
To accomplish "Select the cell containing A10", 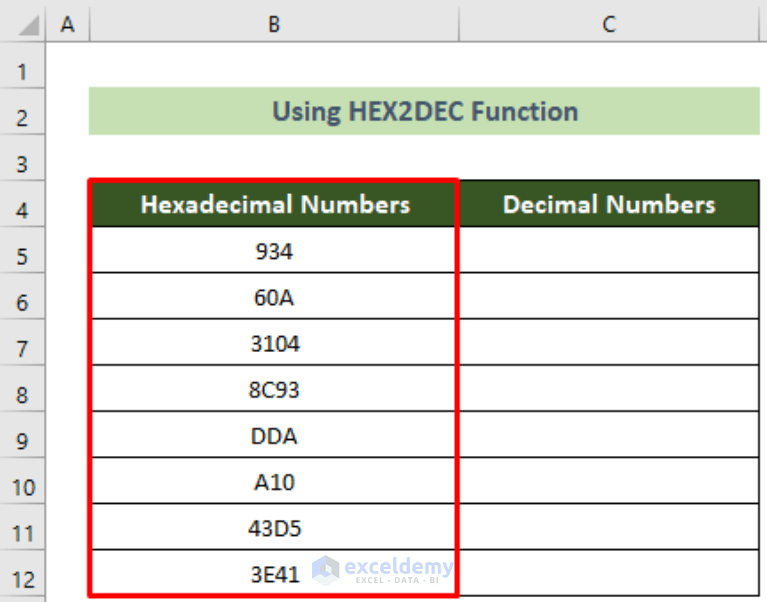I will (x=274, y=481).
